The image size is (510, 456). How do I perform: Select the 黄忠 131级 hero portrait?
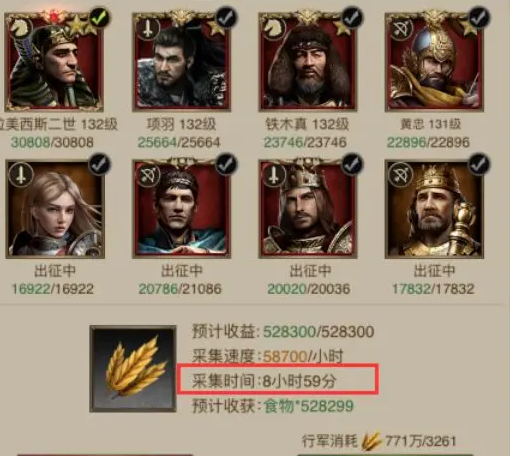(x=434, y=61)
